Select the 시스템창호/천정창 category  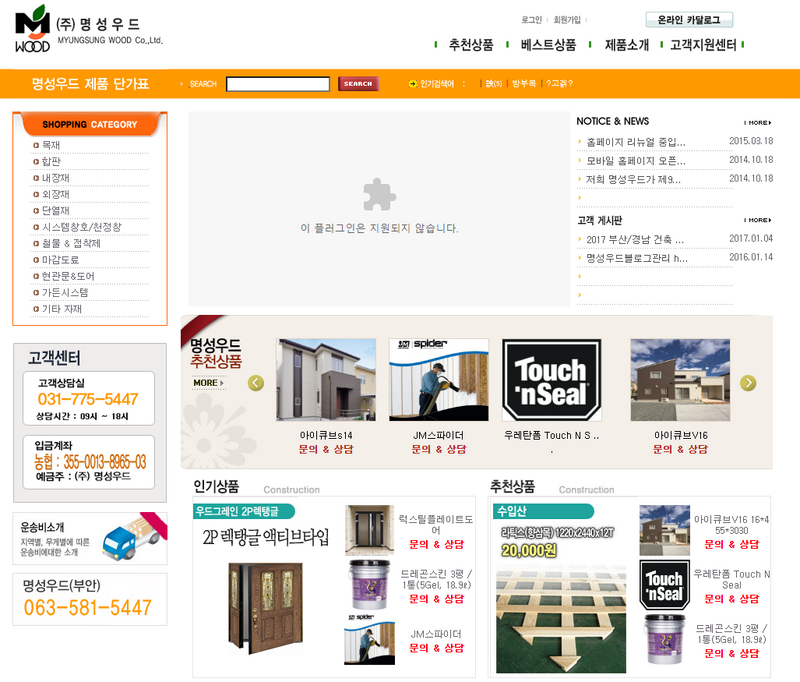click(82, 227)
